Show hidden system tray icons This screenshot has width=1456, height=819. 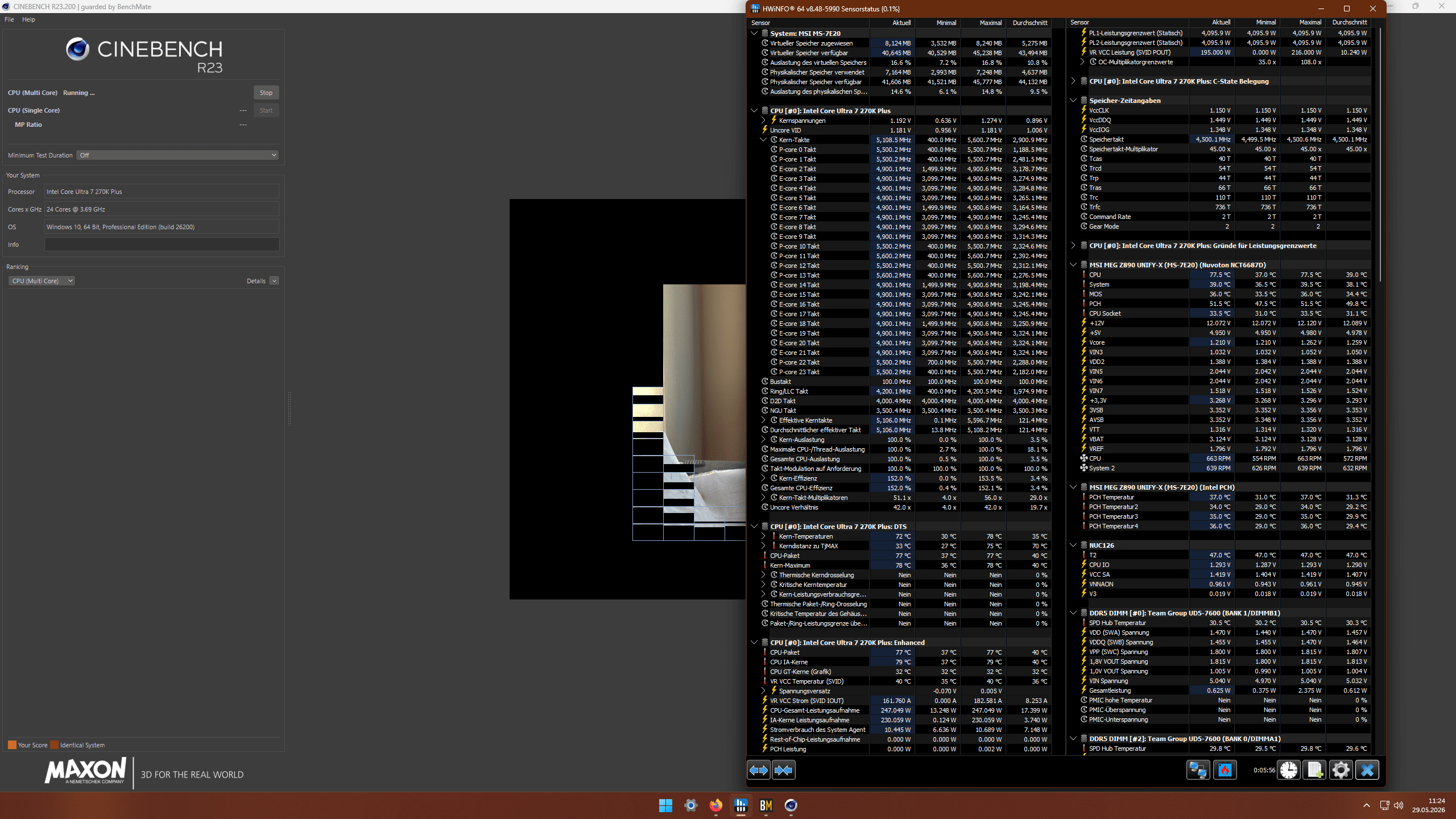(x=1366, y=805)
